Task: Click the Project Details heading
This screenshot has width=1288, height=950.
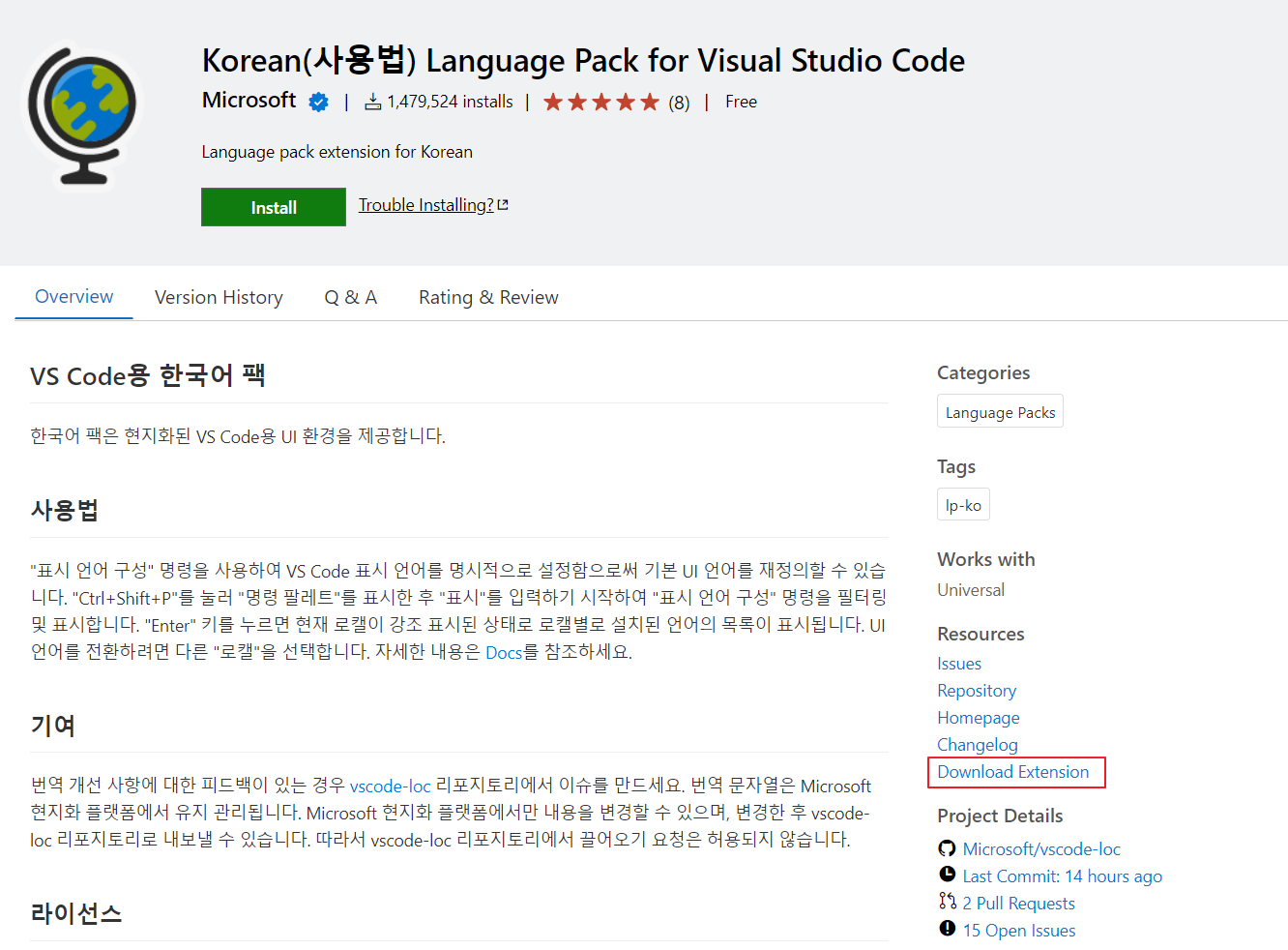Action: [1000, 816]
